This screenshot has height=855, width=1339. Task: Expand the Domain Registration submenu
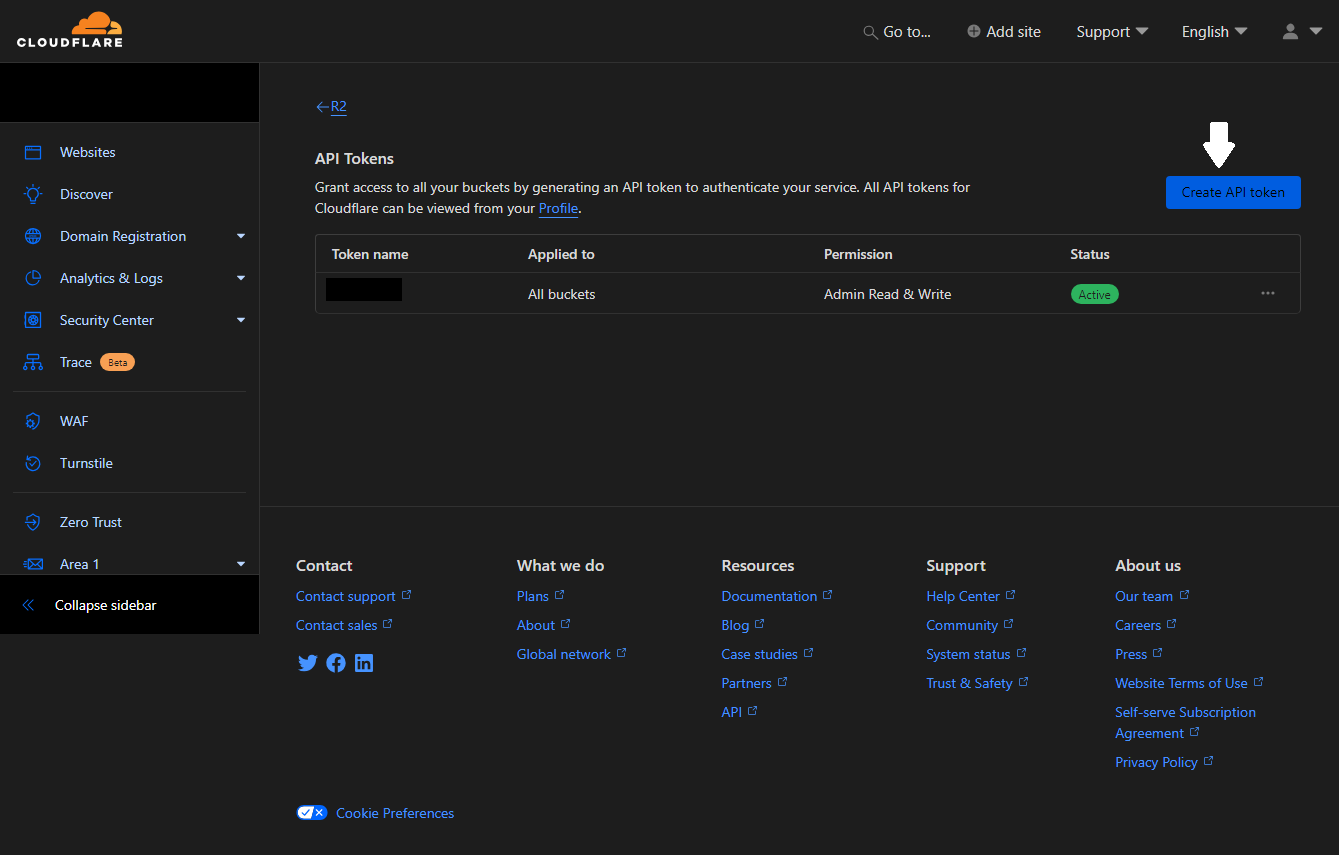pyautogui.click(x=240, y=236)
